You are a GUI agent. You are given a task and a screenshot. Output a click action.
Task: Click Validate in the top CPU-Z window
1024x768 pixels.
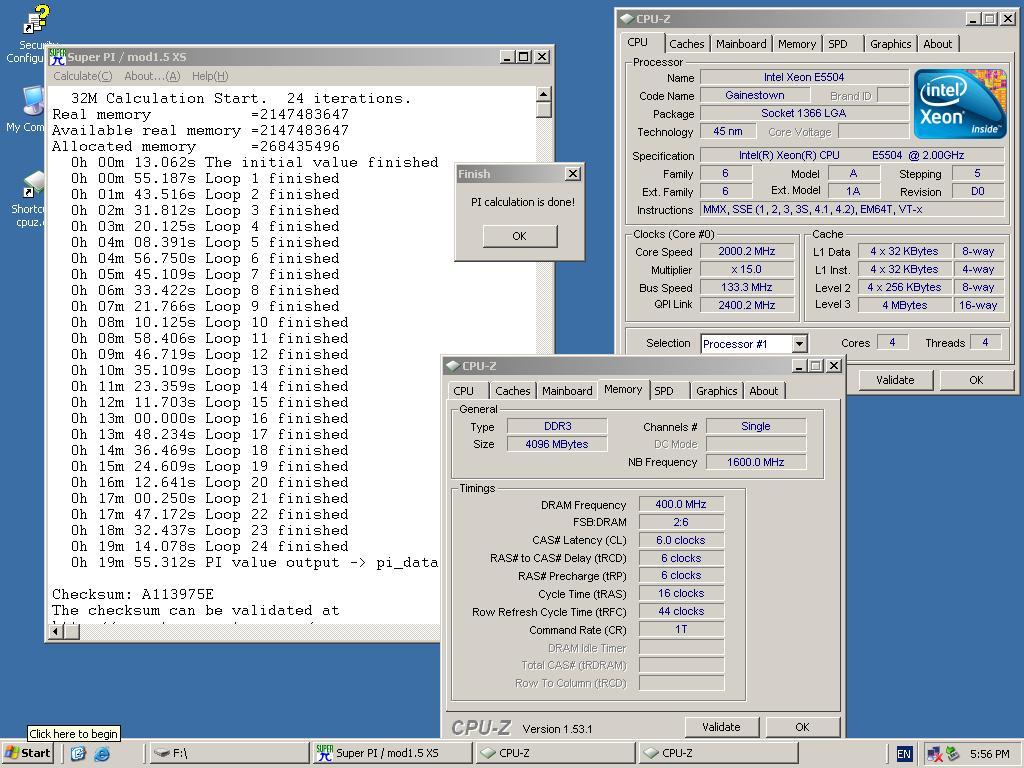[895, 379]
